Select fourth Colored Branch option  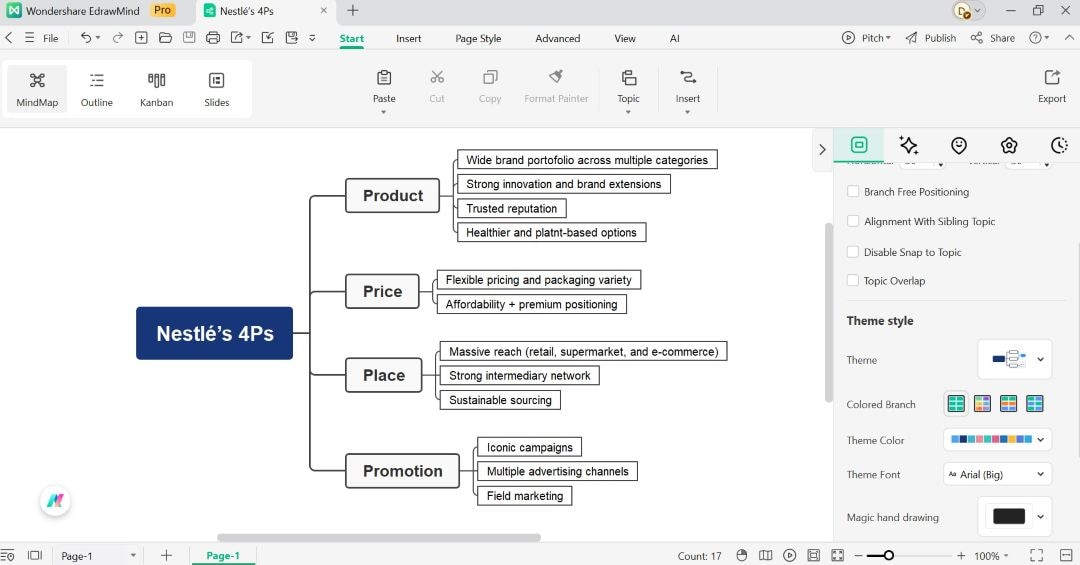point(1035,404)
